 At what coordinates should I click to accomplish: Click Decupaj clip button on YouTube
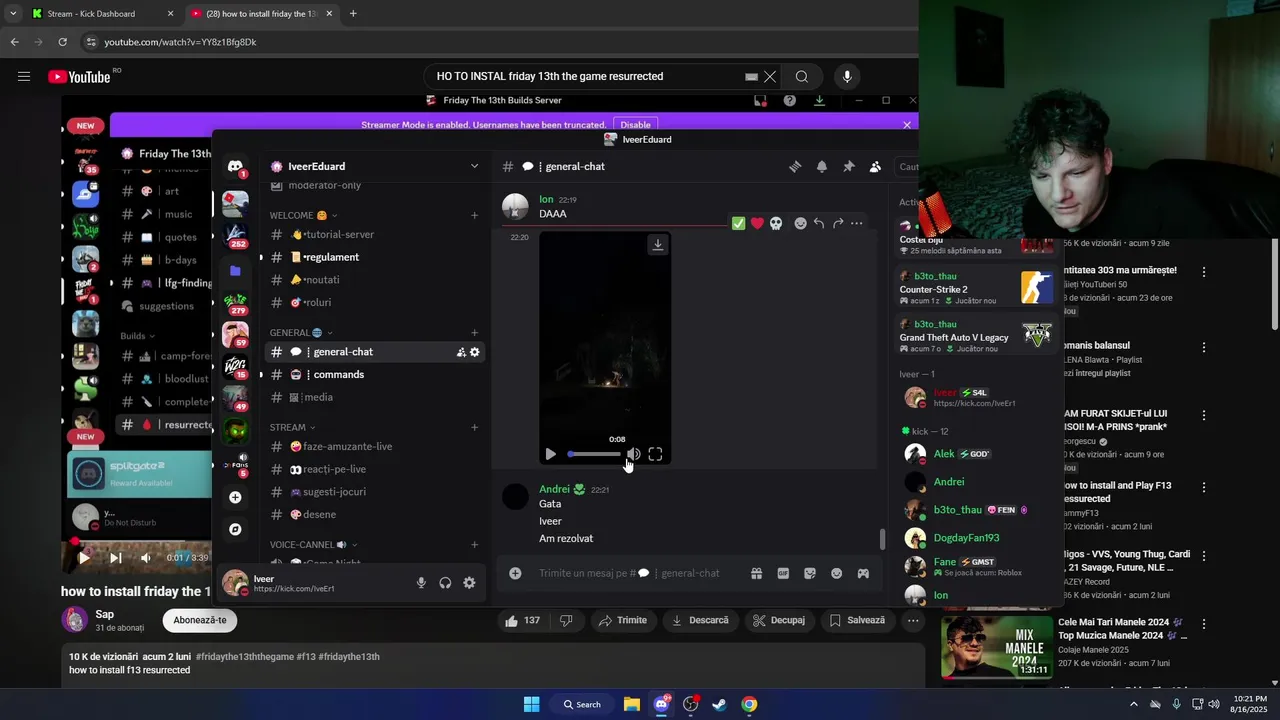click(779, 620)
